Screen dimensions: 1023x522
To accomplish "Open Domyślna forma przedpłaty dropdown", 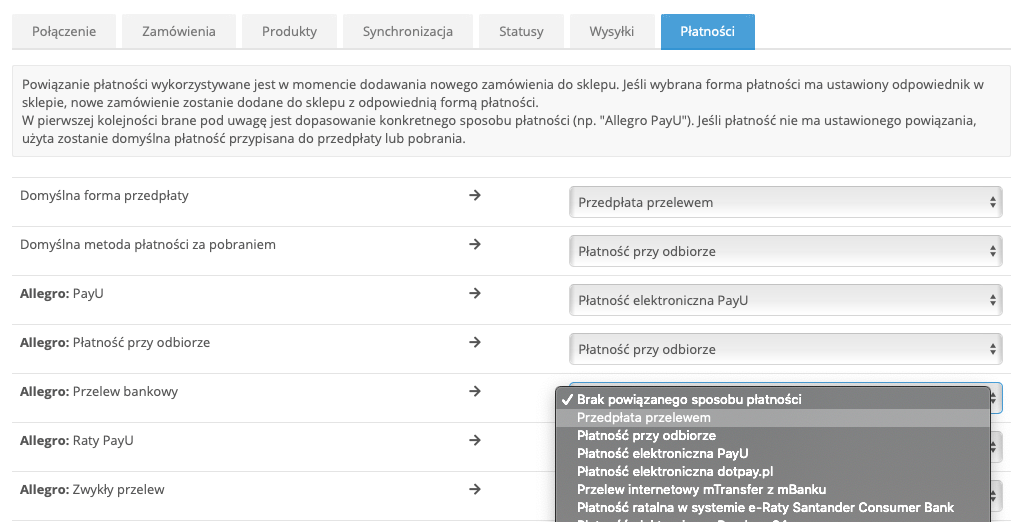I will coord(786,202).
